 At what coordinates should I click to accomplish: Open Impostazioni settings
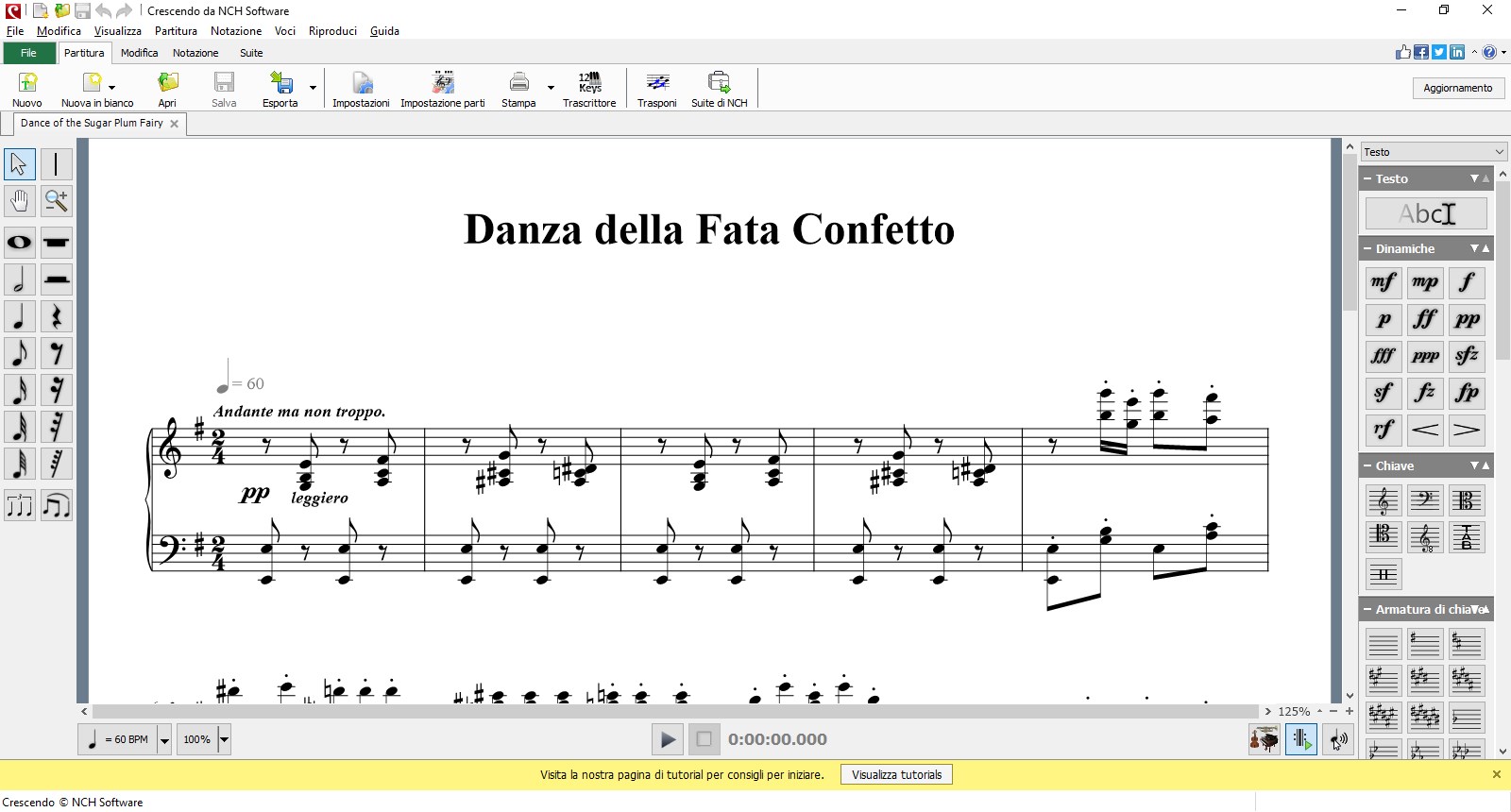pyautogui.click(x=361, y=89)
